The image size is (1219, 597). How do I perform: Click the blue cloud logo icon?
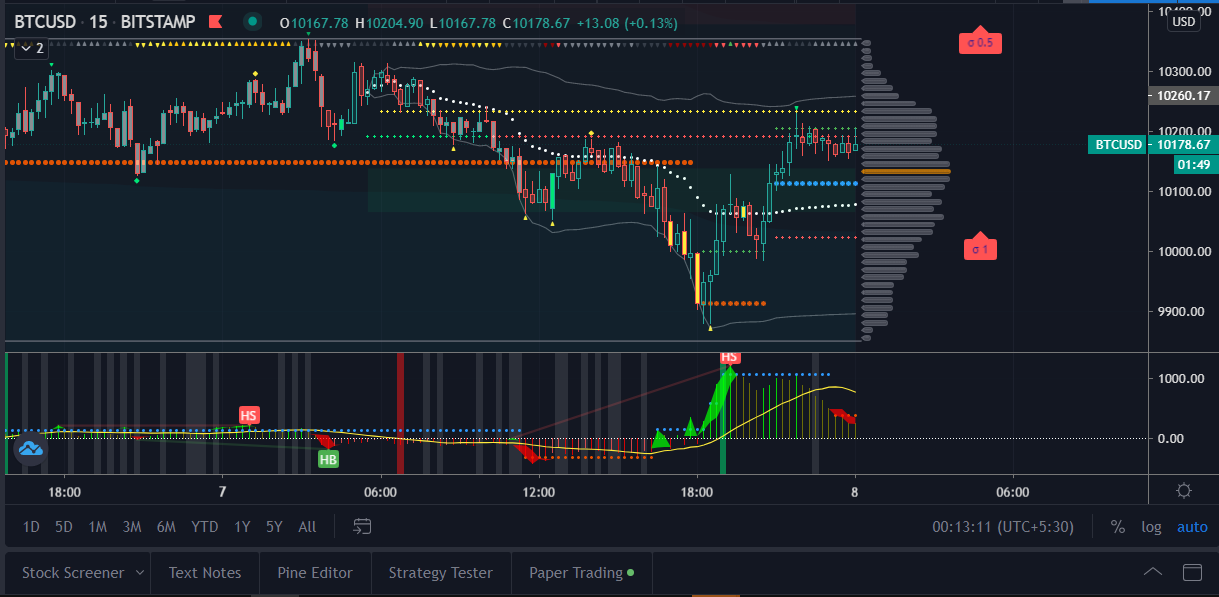[x=29, y=451]
